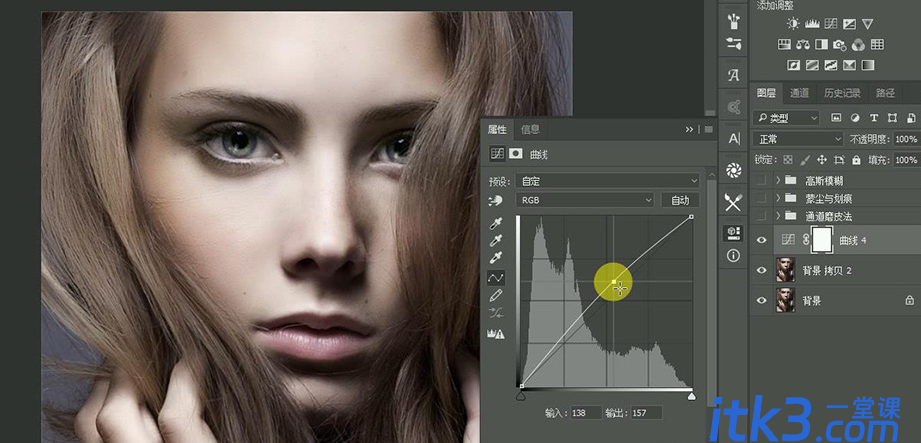The height and width of the screenshot is (443, 921).
Task: Toggle lock transparent pixels
Action: [x=788, y=159]
